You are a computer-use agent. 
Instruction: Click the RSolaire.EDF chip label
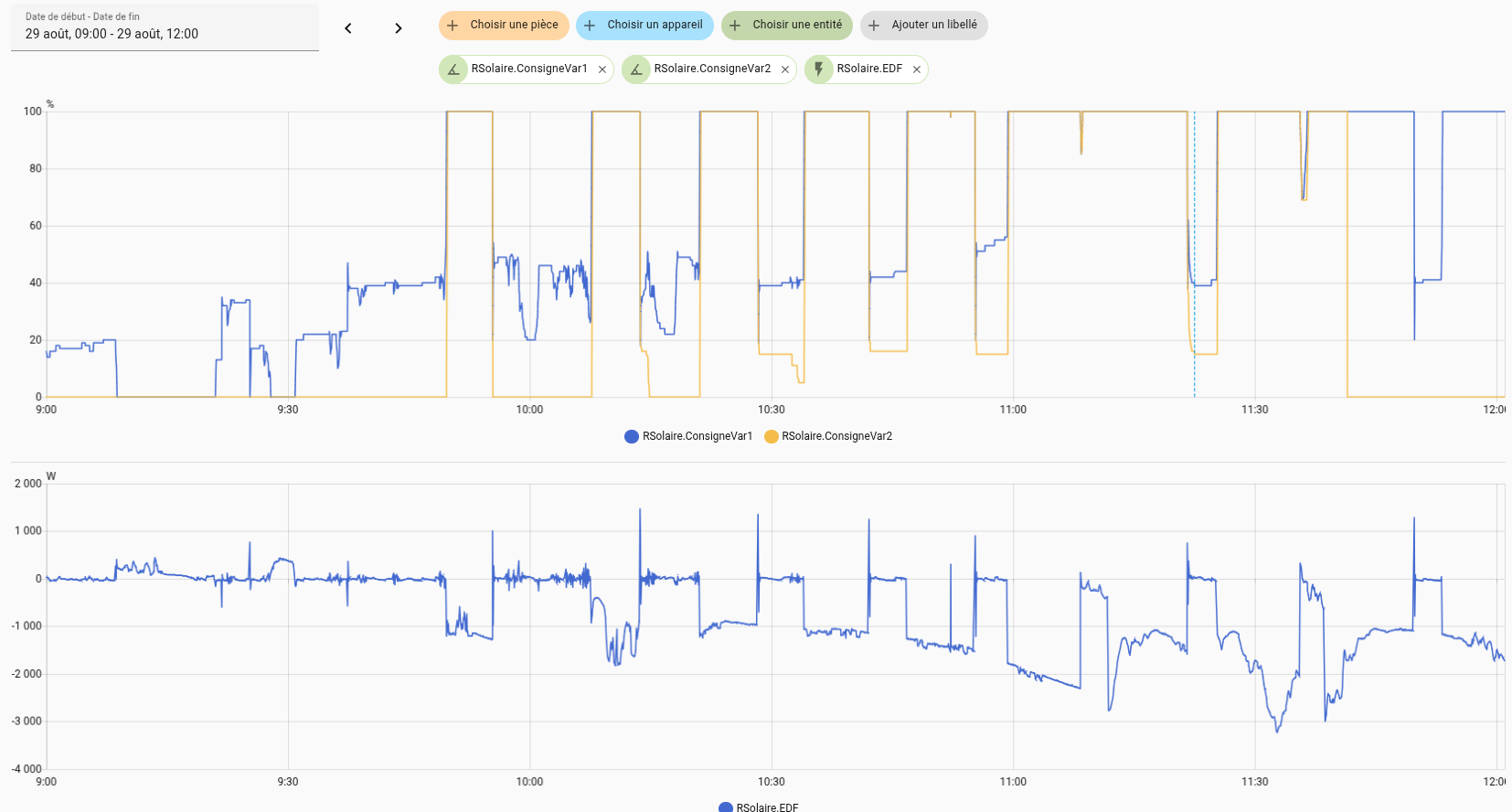[x=869, y=69]
